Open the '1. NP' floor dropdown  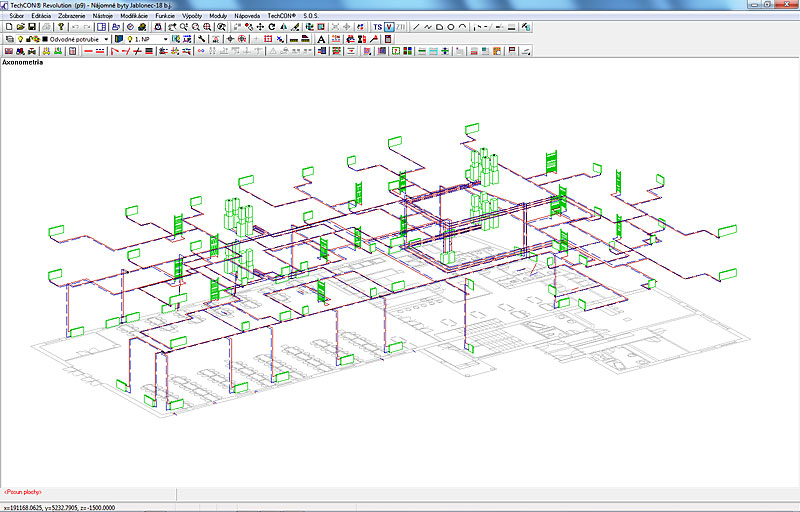click(166, 39)
